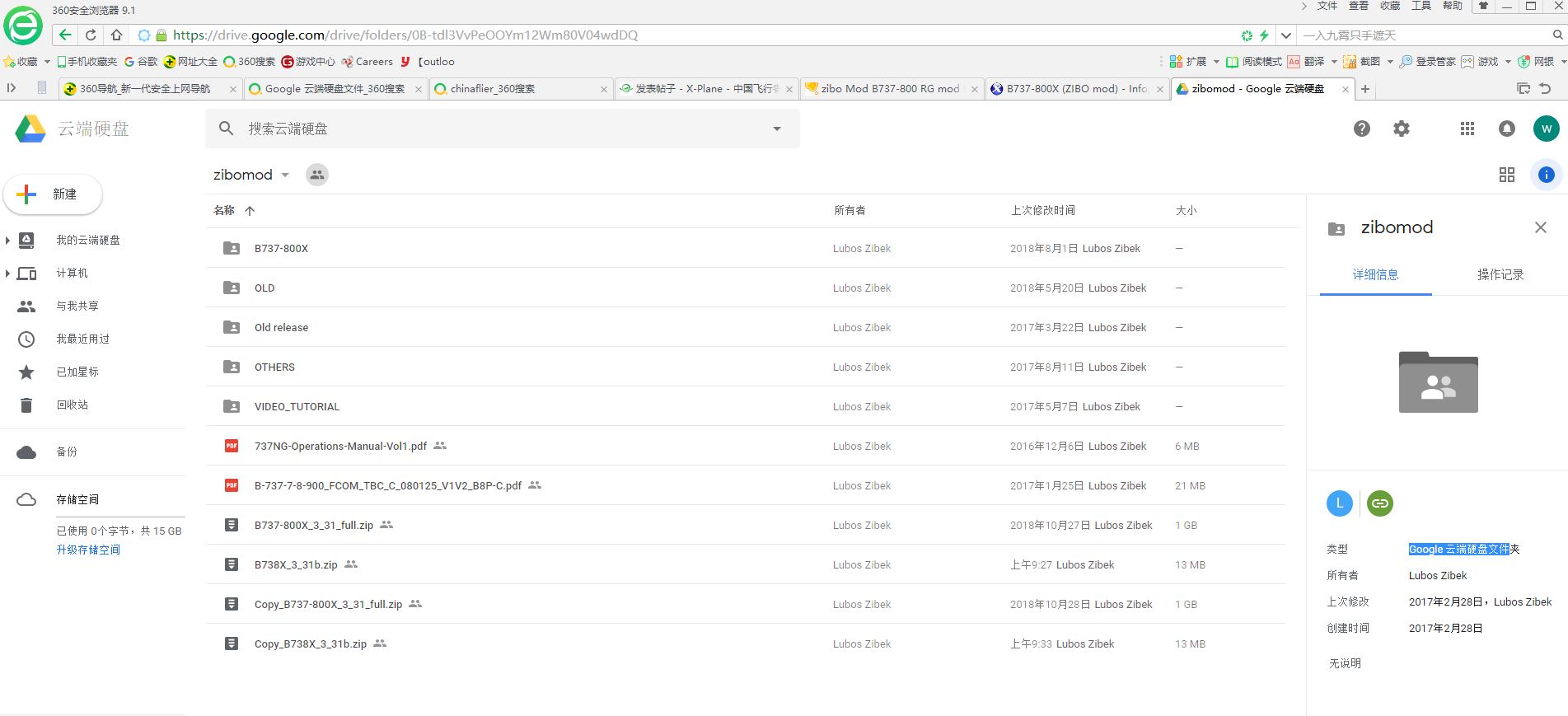
Task: Click the browser home icon
Action: [x=116, y=35]
